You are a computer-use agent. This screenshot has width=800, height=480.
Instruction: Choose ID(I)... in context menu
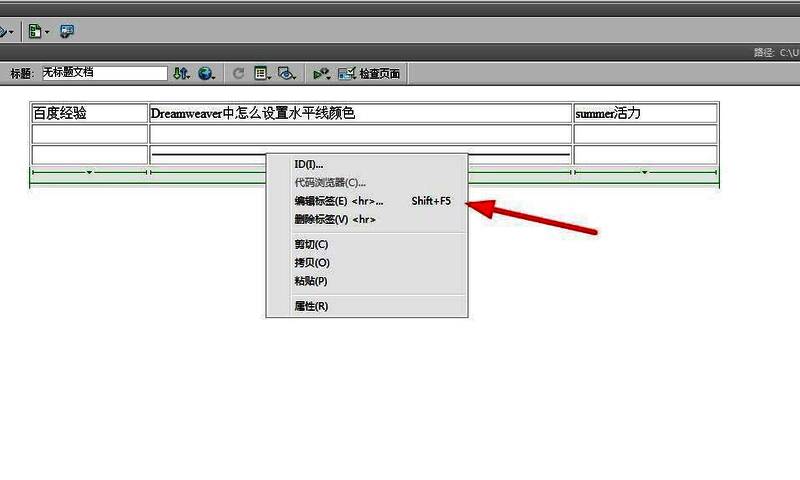pos(308,165)
